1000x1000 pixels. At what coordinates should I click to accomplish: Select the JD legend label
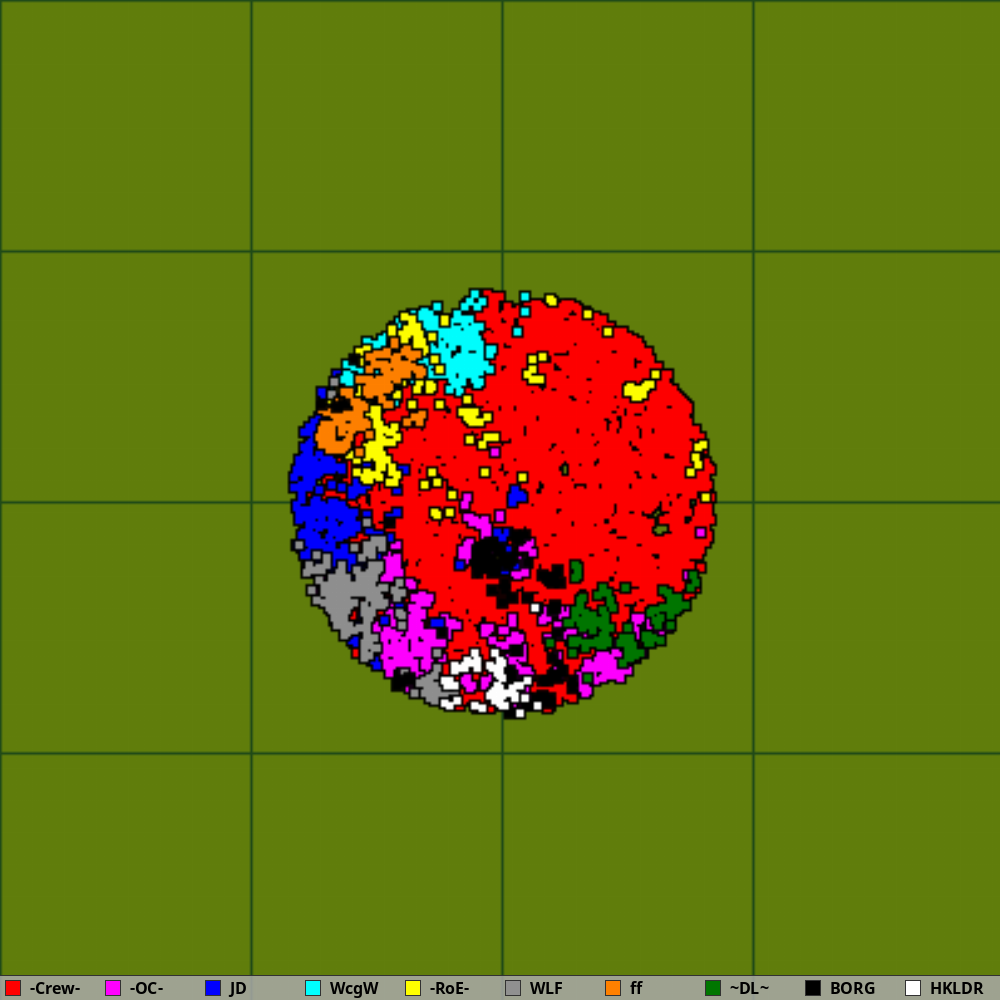tap(238, 989)
